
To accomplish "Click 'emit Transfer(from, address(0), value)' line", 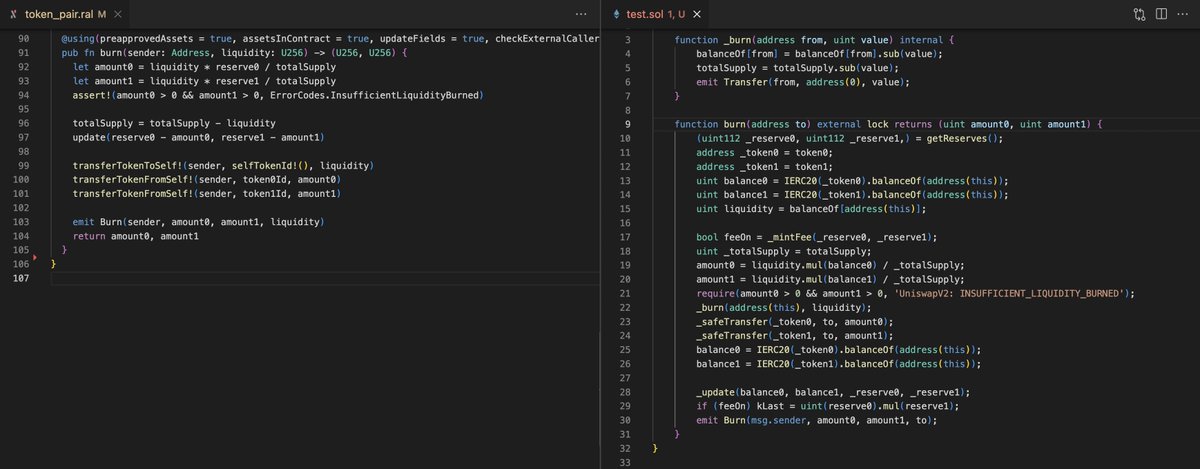I will pos(804,81).
